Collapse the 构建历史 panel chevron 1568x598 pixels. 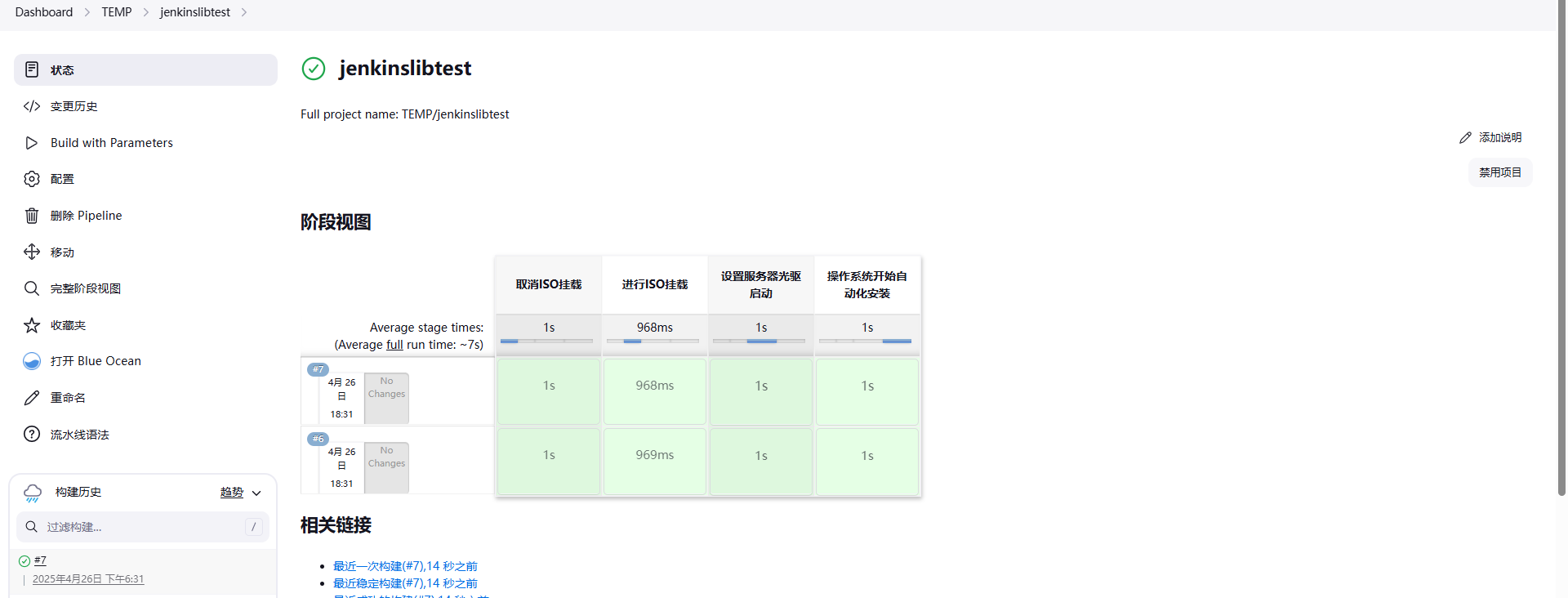256,493
